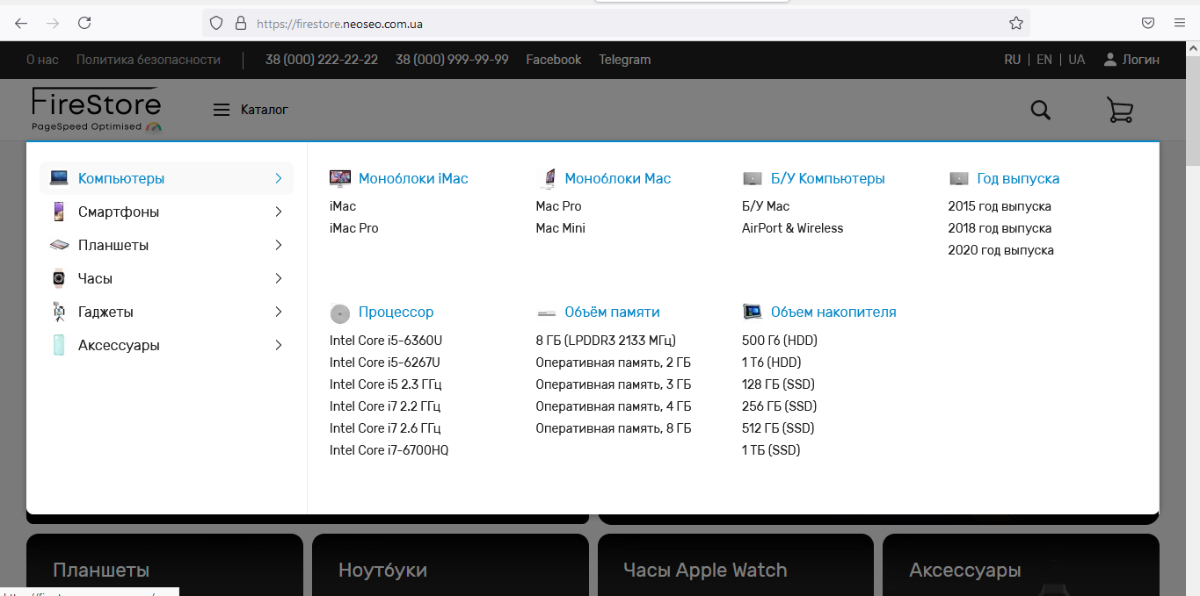Call phone number 38 (000) 999-99-99
Viewport: 1200px width, 596px height.
tap(452, 60)
